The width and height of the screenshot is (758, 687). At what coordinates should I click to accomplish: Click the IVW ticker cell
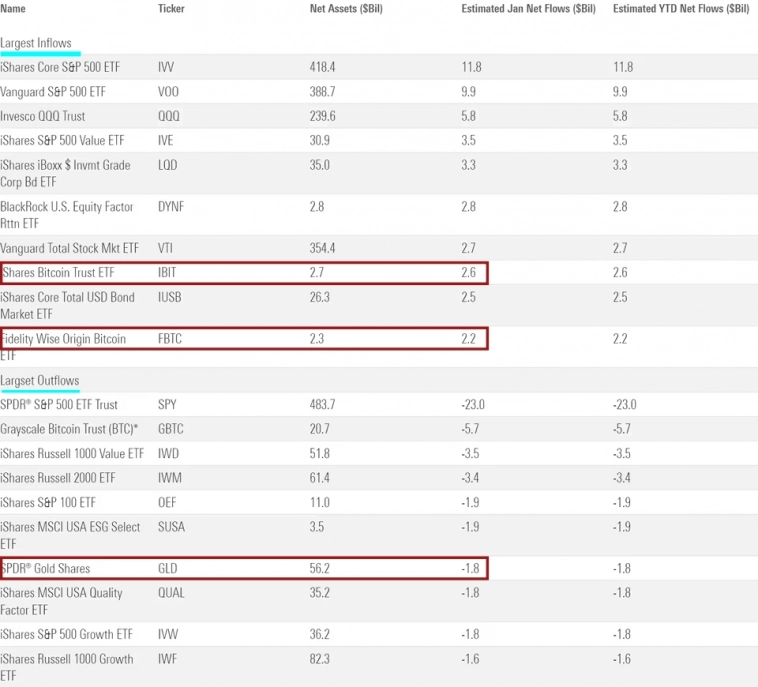point(168,634)
